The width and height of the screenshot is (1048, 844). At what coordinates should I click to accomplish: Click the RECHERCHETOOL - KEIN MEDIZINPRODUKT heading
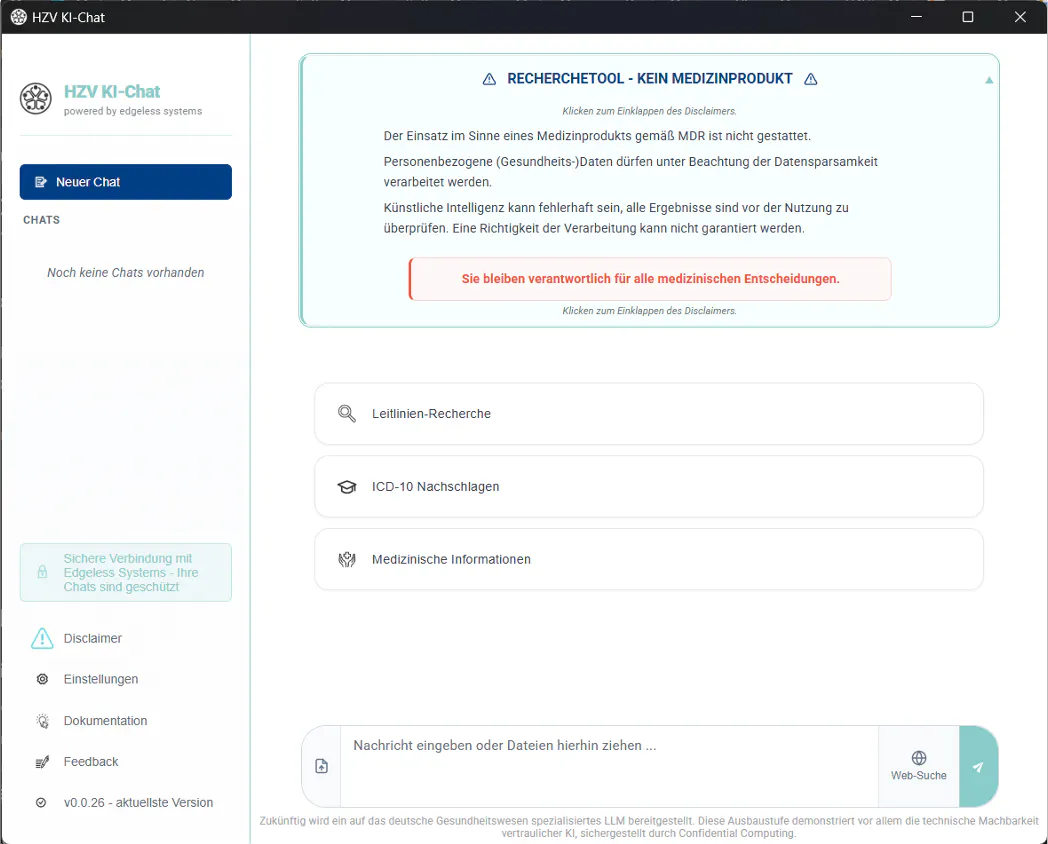[x=650, y=79]
